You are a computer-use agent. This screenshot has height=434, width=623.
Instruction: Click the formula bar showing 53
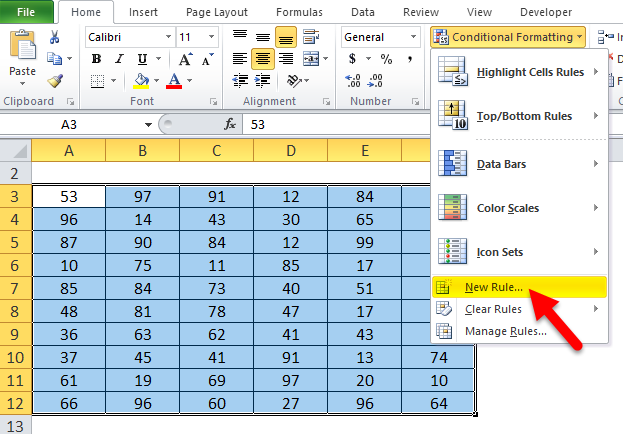coord(337,124)
